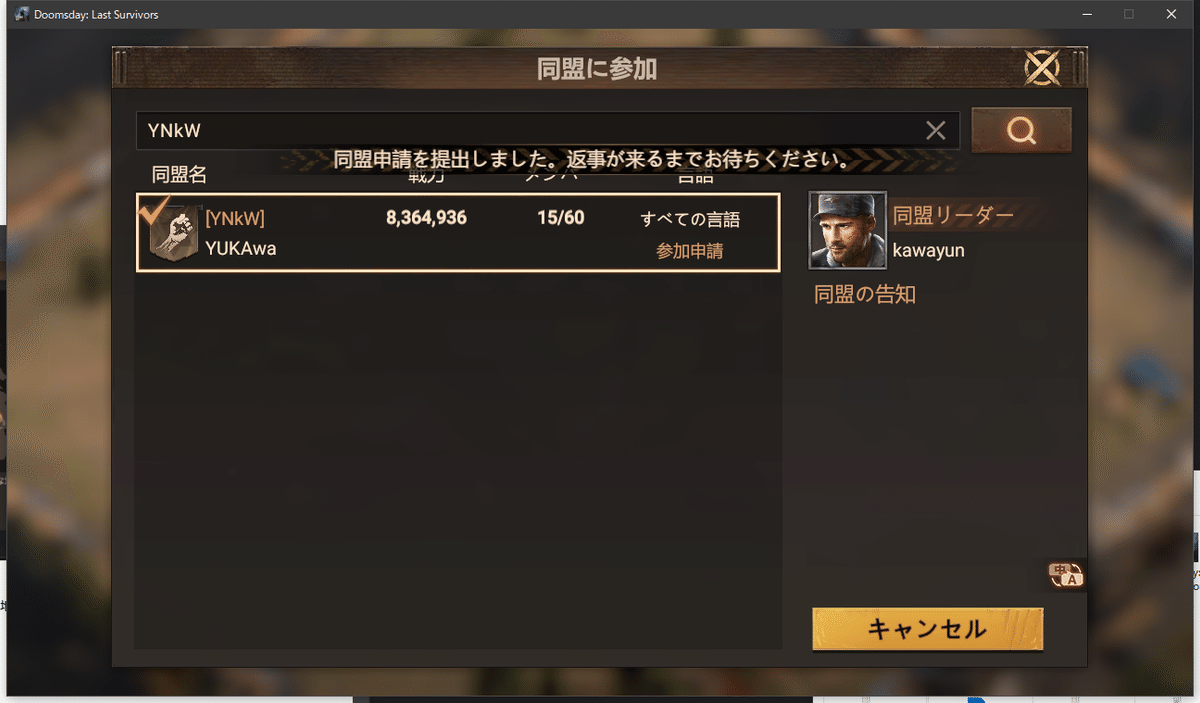Click the キャンセル button

tap(927, 629)
